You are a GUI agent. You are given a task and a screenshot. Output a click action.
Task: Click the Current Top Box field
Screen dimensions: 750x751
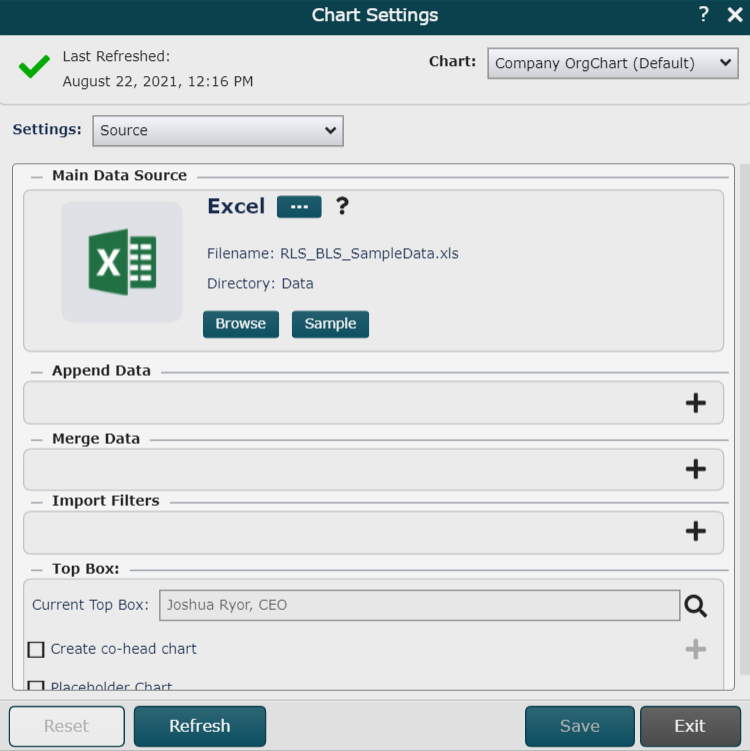point(419,605)
